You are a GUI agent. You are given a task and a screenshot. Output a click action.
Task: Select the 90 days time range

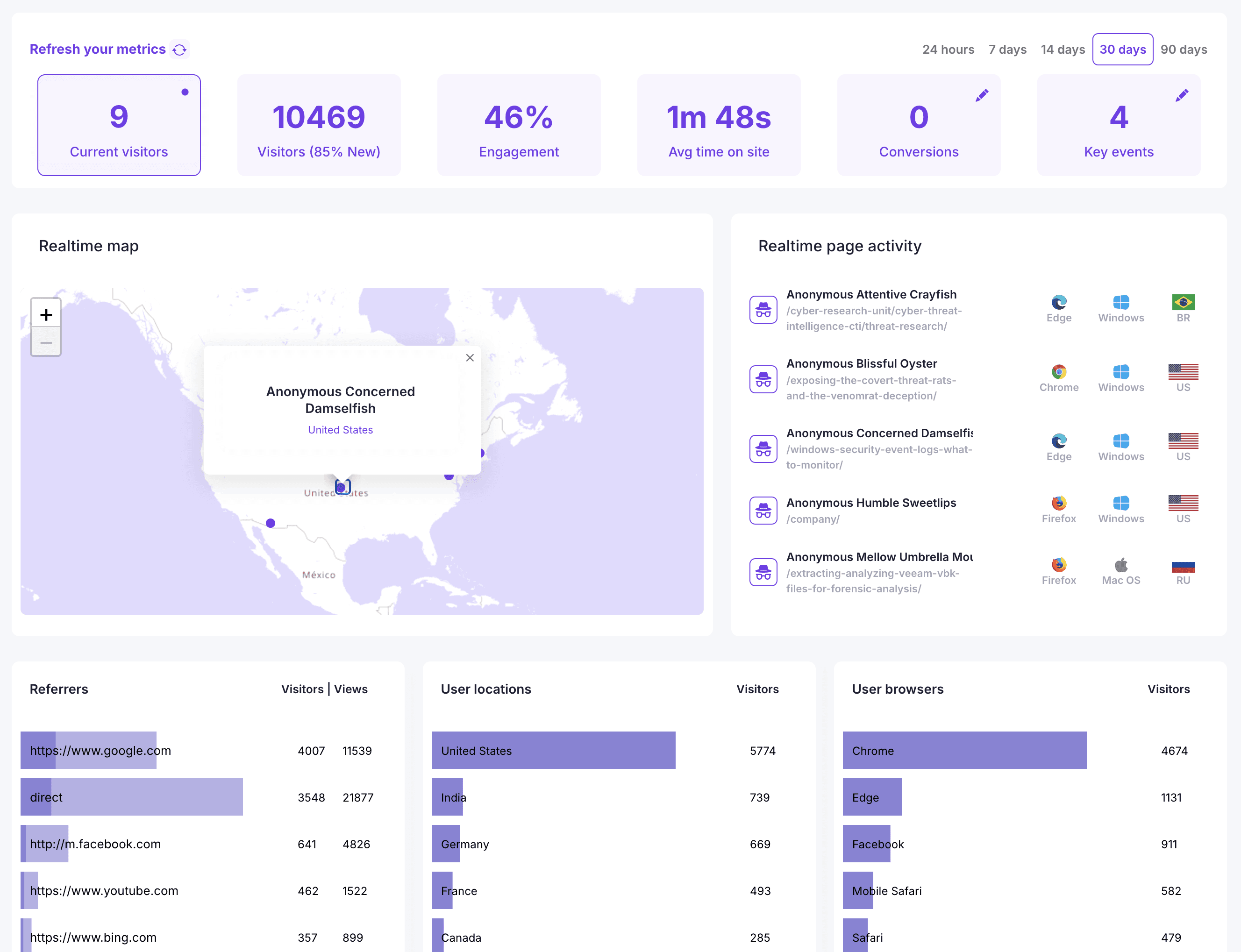click(x=1183, y=50)
